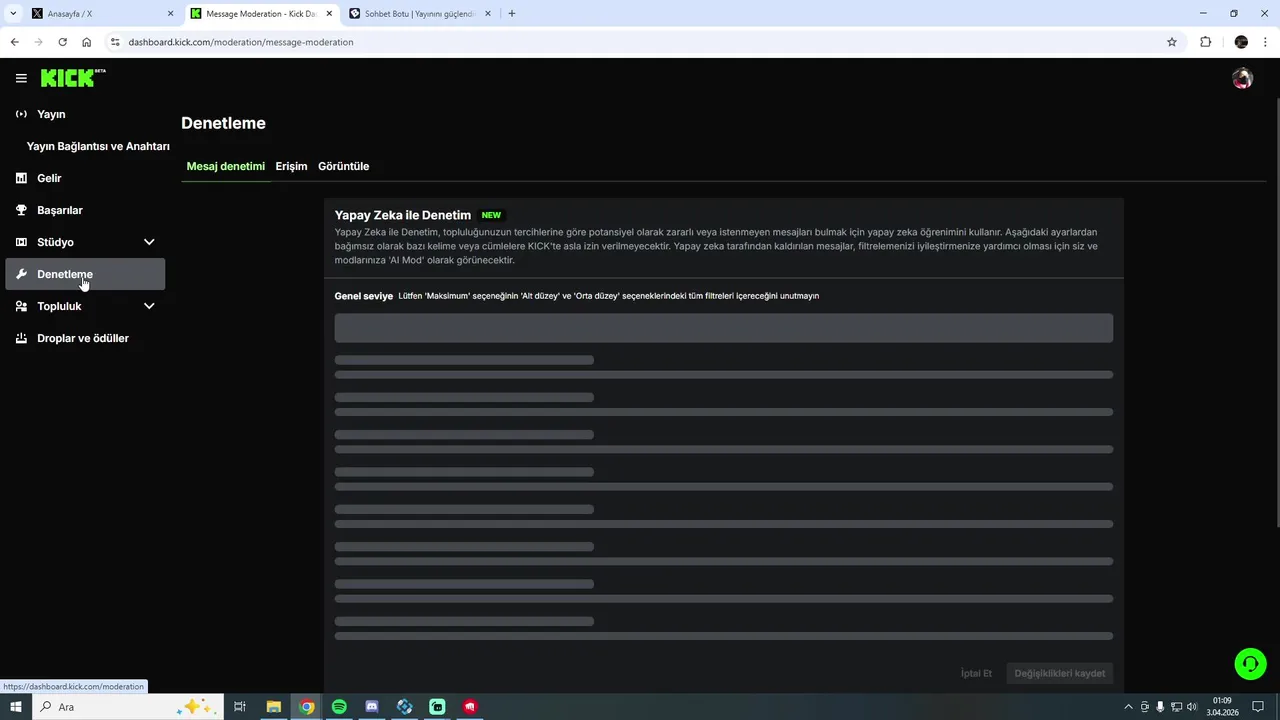Bookmark this page with the star icon

(1172, 42)
